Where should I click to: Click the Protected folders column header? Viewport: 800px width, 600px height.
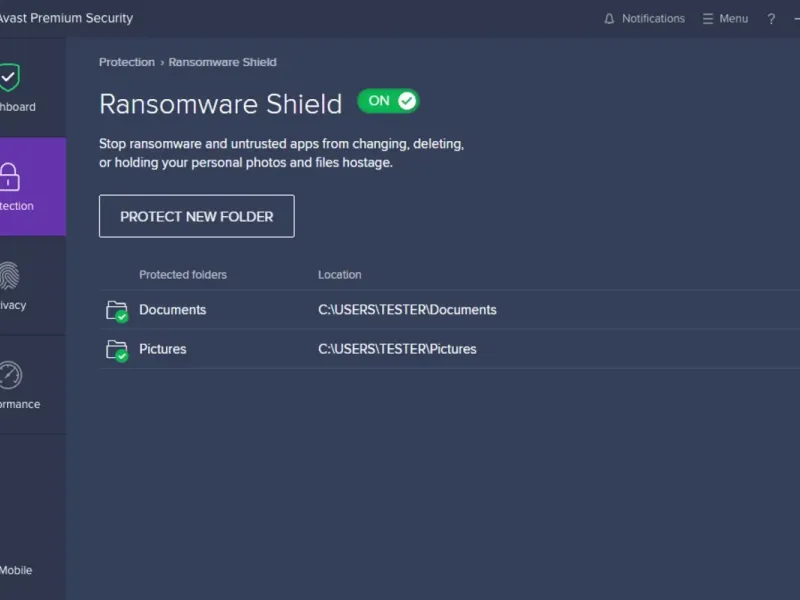click(183, 274)
